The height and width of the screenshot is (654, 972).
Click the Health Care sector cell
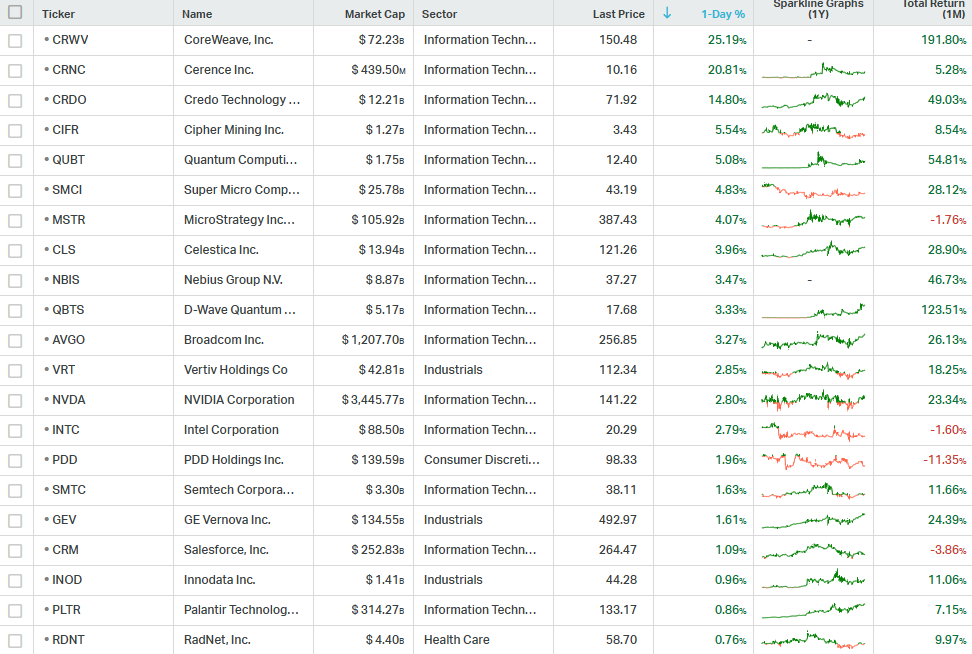(456, 640)
